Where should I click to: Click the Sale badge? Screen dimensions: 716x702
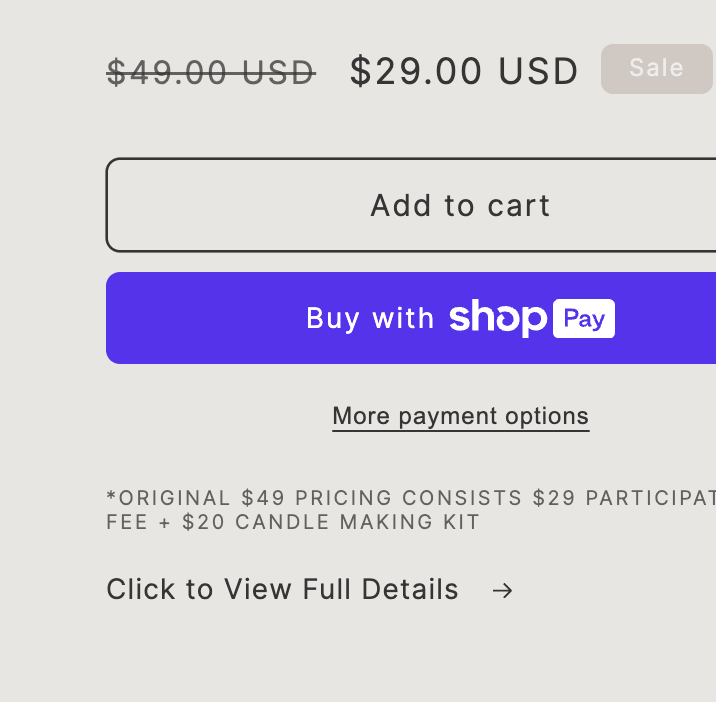click(656, 69)
